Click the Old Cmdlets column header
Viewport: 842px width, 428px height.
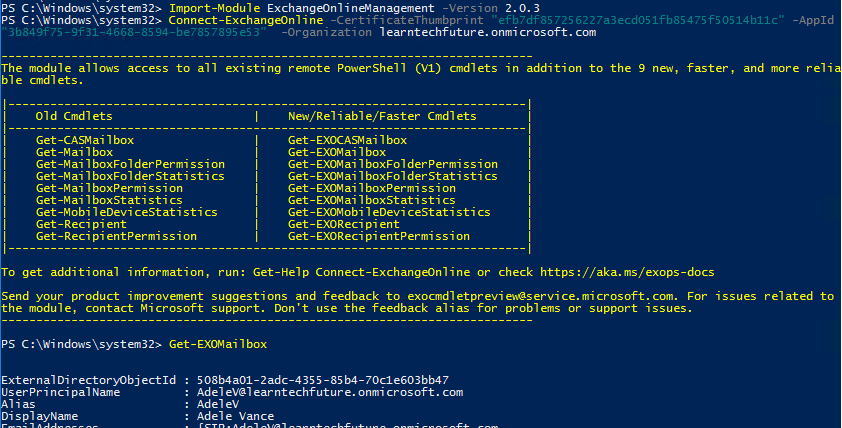pos(74,116)
